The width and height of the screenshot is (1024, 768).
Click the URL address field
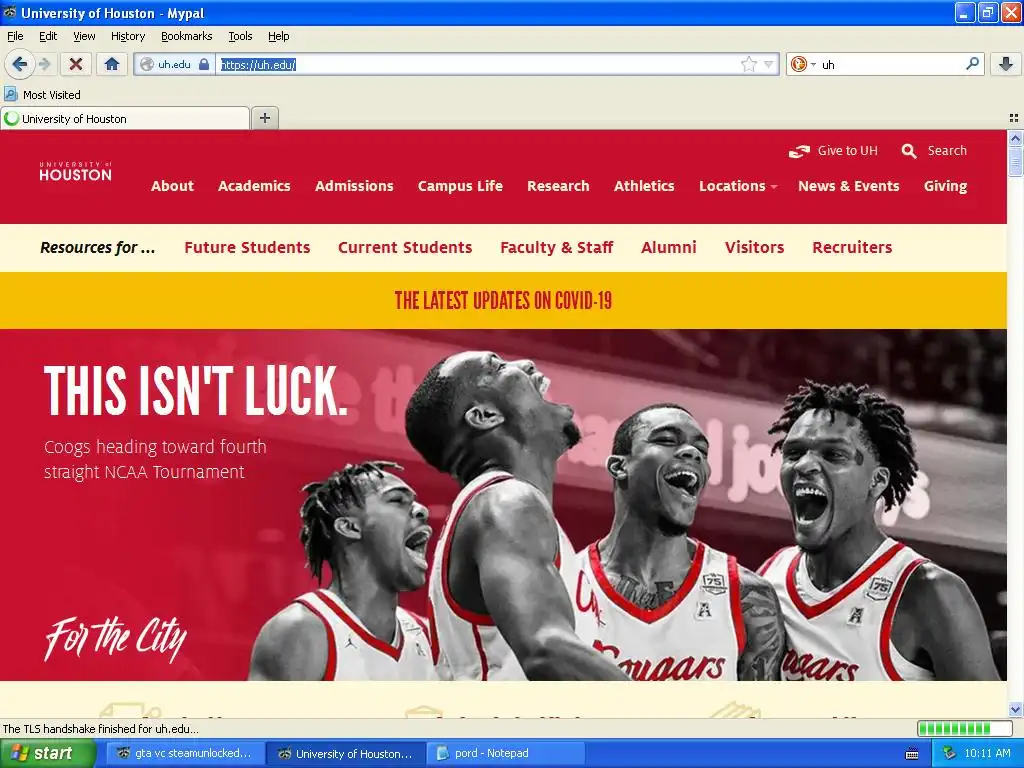(477, 64)
